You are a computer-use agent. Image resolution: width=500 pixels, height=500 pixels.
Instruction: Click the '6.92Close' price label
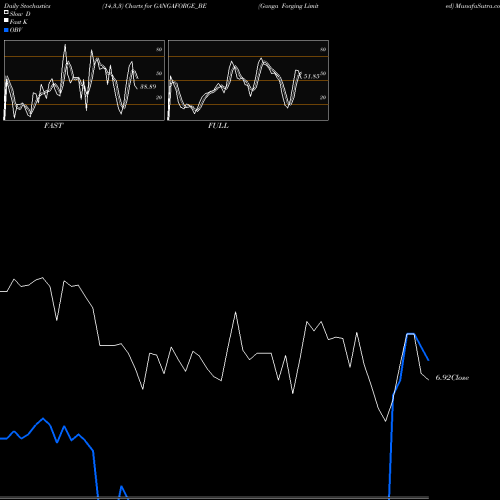pos(452,378)
